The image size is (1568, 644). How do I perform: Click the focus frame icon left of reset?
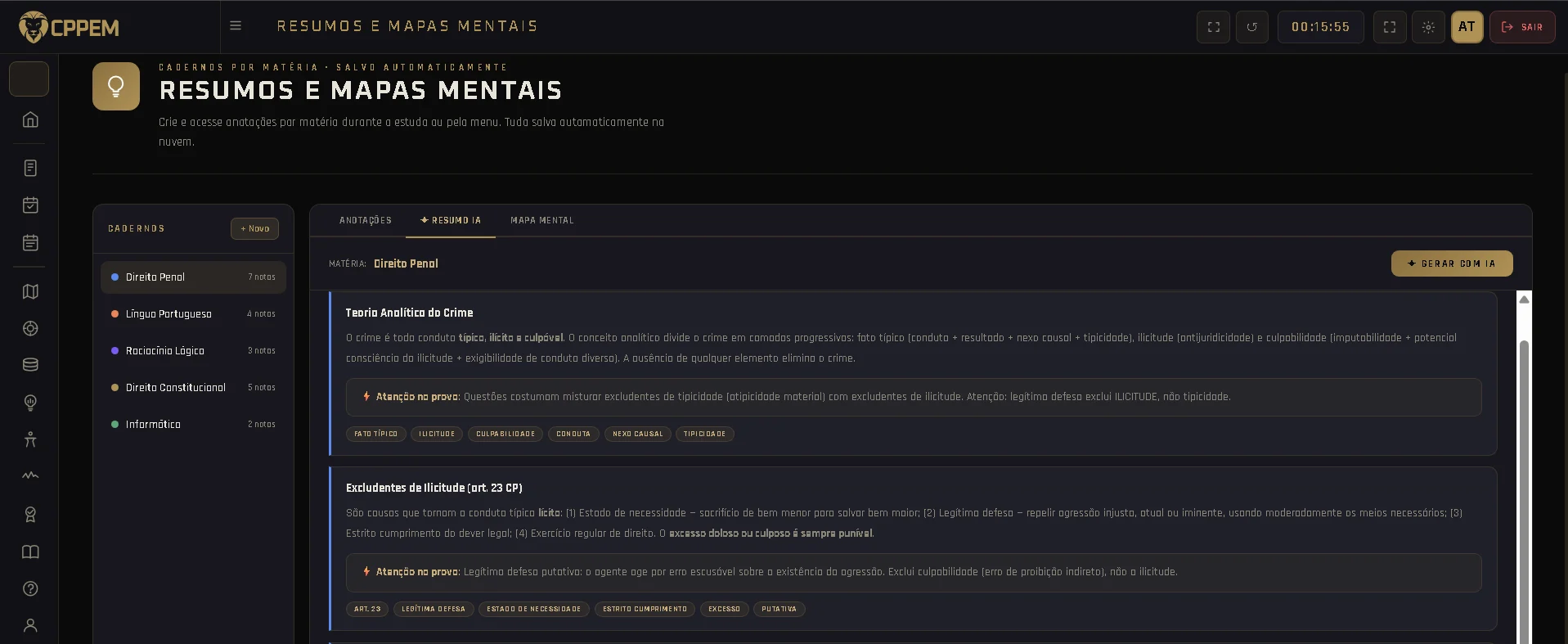tap(1214, 27)
